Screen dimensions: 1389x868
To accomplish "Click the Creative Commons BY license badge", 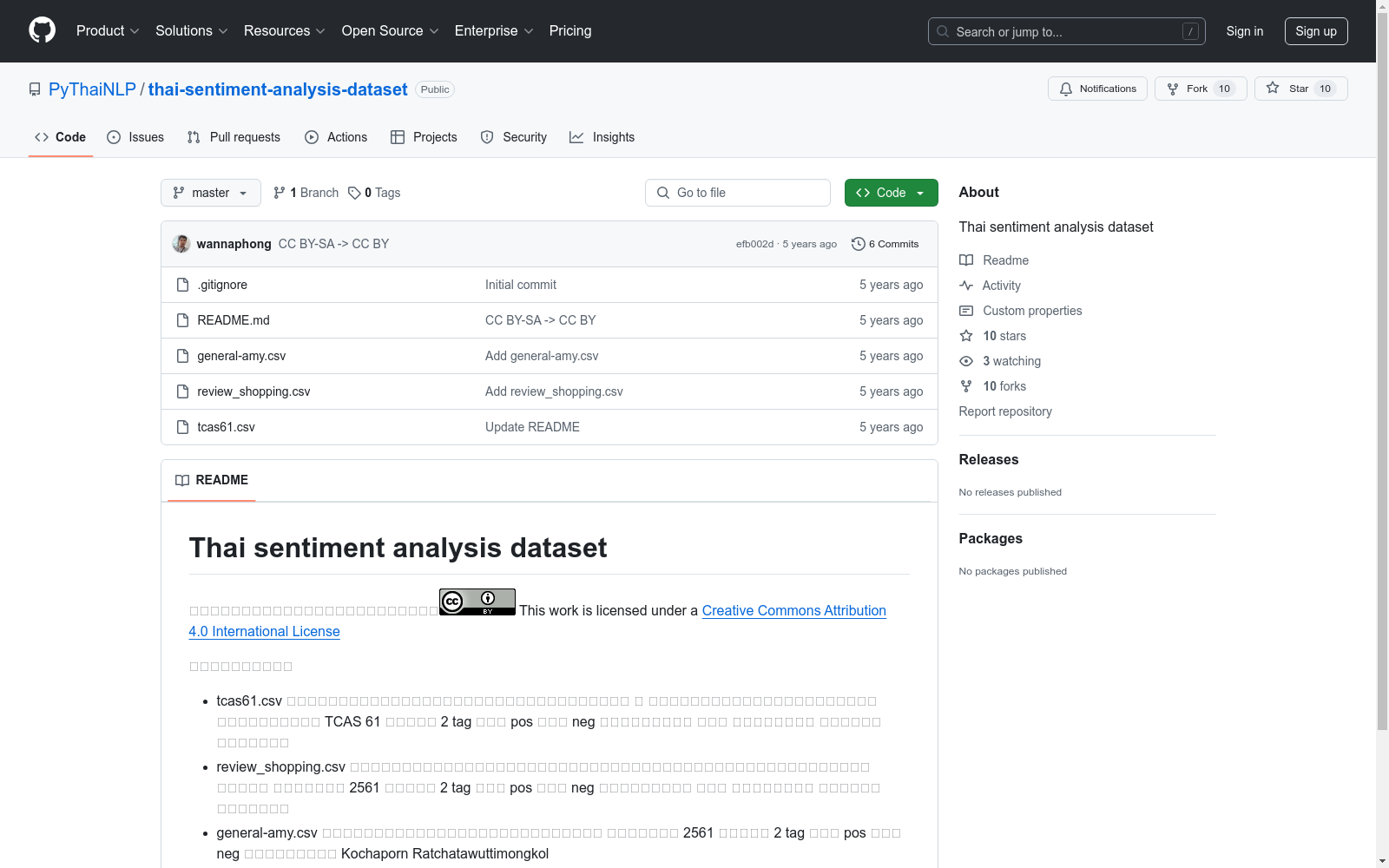I will 477,602.
